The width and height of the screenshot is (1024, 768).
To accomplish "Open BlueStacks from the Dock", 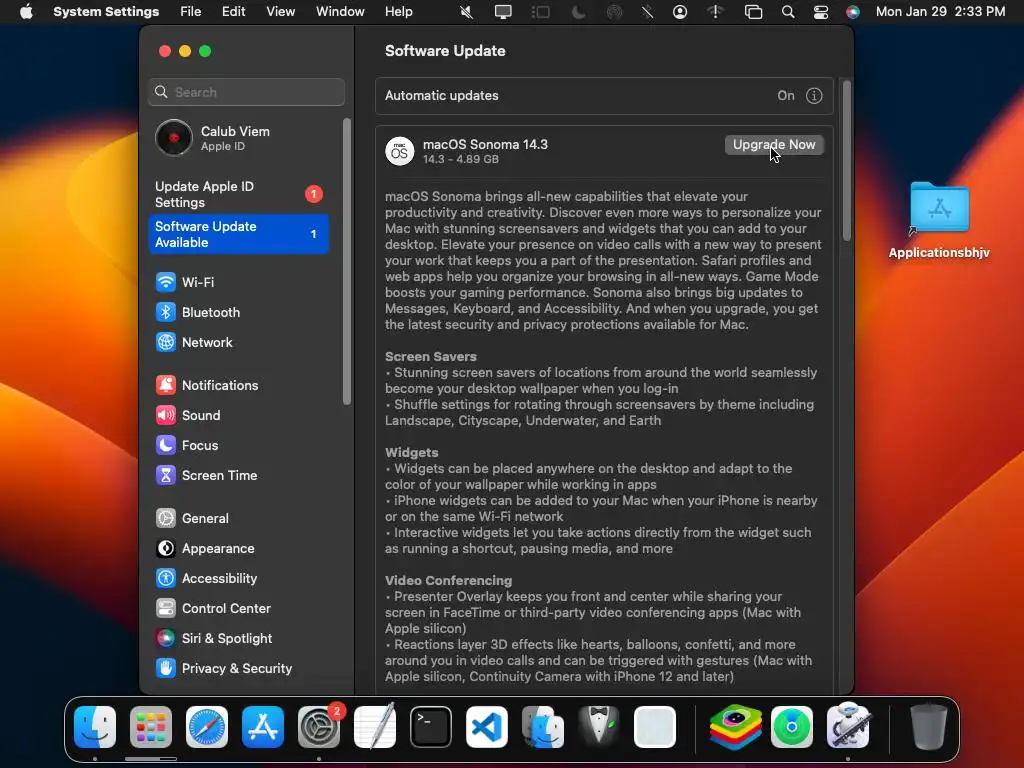I will (x=736, y=727).
